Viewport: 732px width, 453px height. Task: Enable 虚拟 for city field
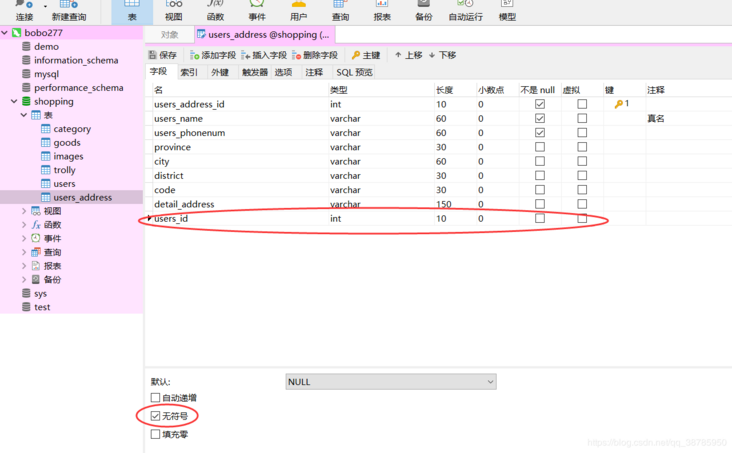[x=582, y=161]
